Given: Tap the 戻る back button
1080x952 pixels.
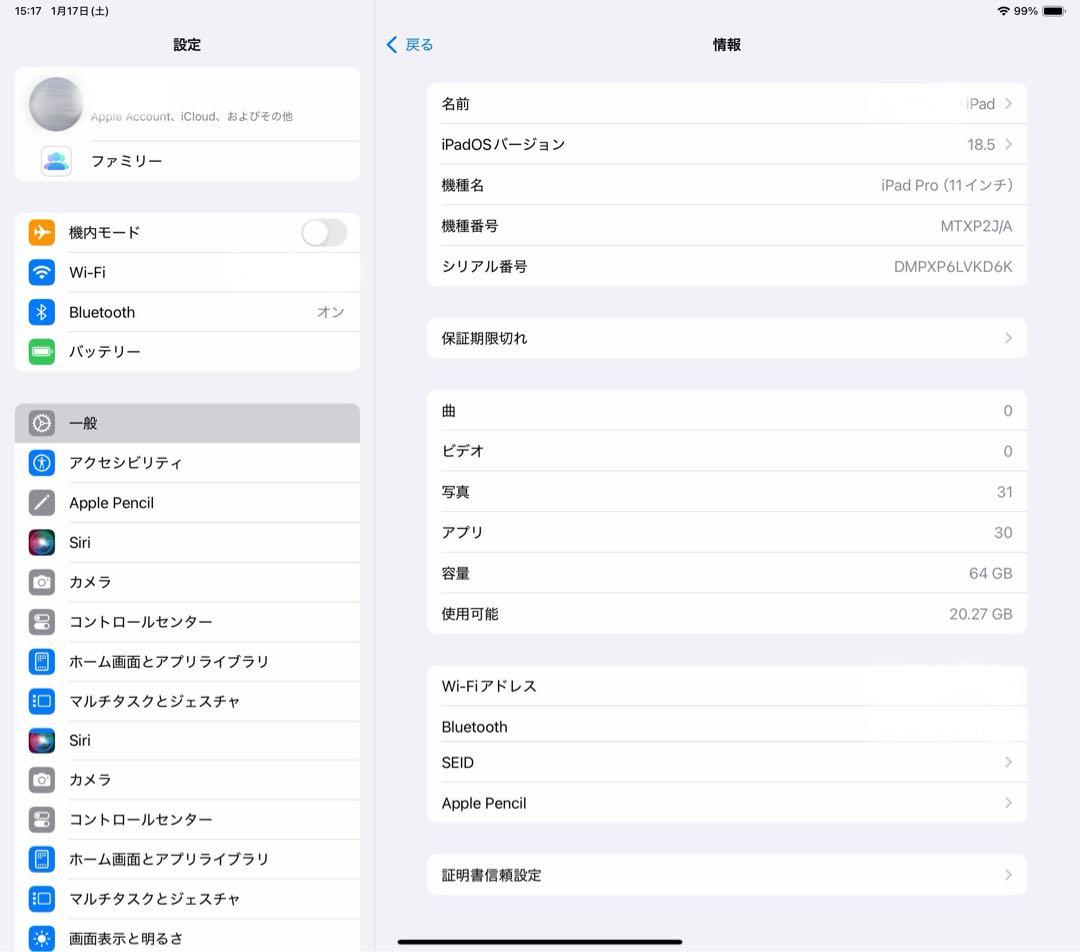Looking at the screenshot, I should (x=409, y=44).
